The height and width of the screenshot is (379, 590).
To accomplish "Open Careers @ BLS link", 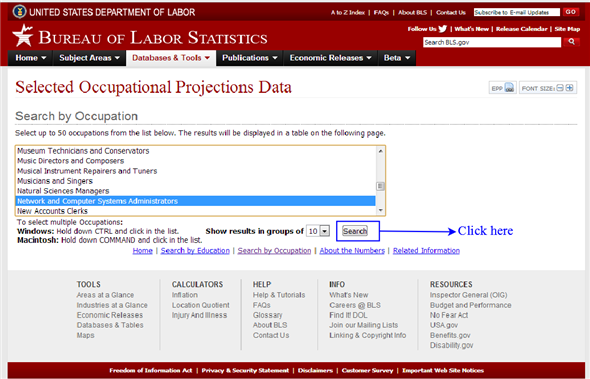I will pyautogui.click(x=355, y=305).
